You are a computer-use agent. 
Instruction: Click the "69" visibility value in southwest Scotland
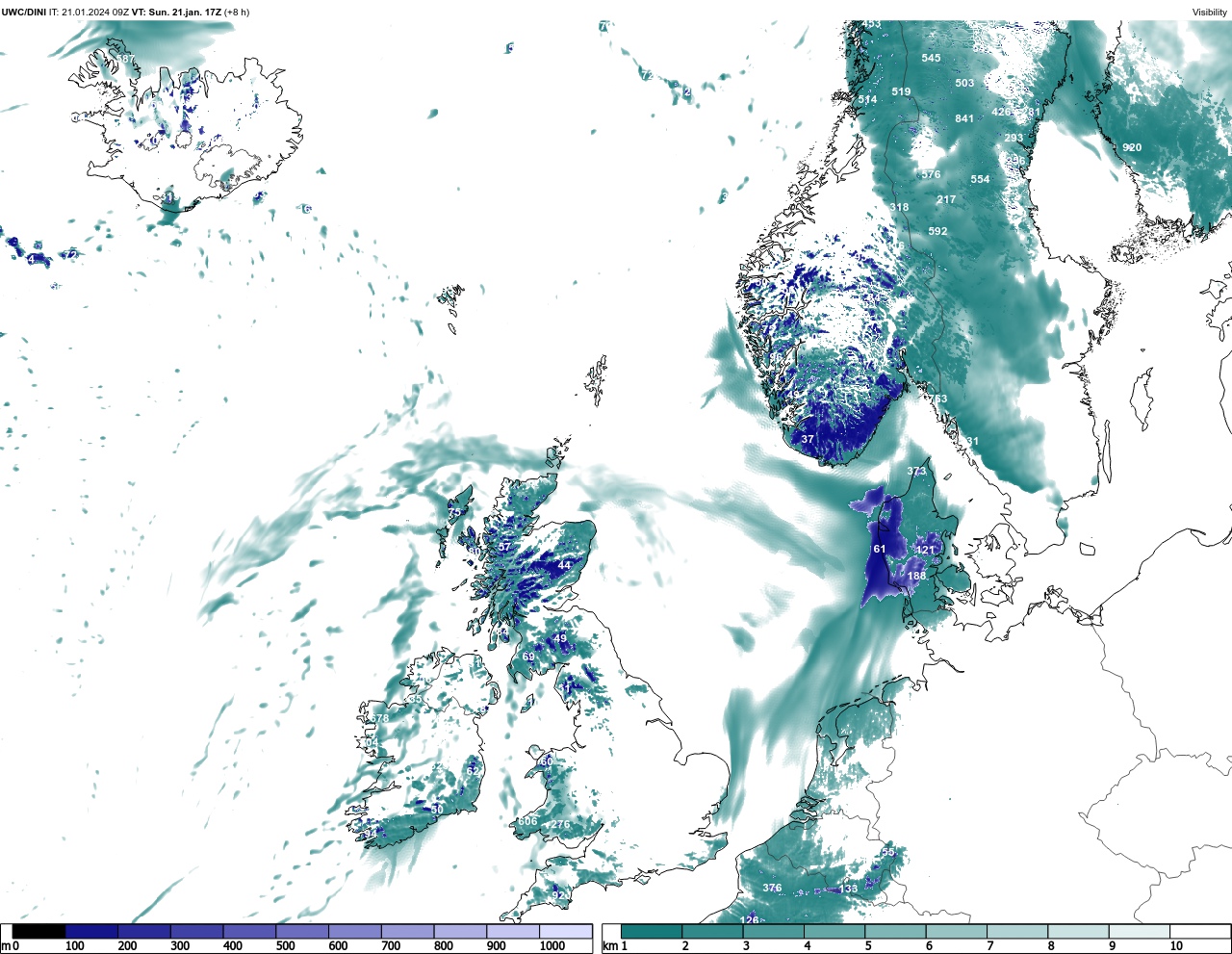(x=528, y=657)
